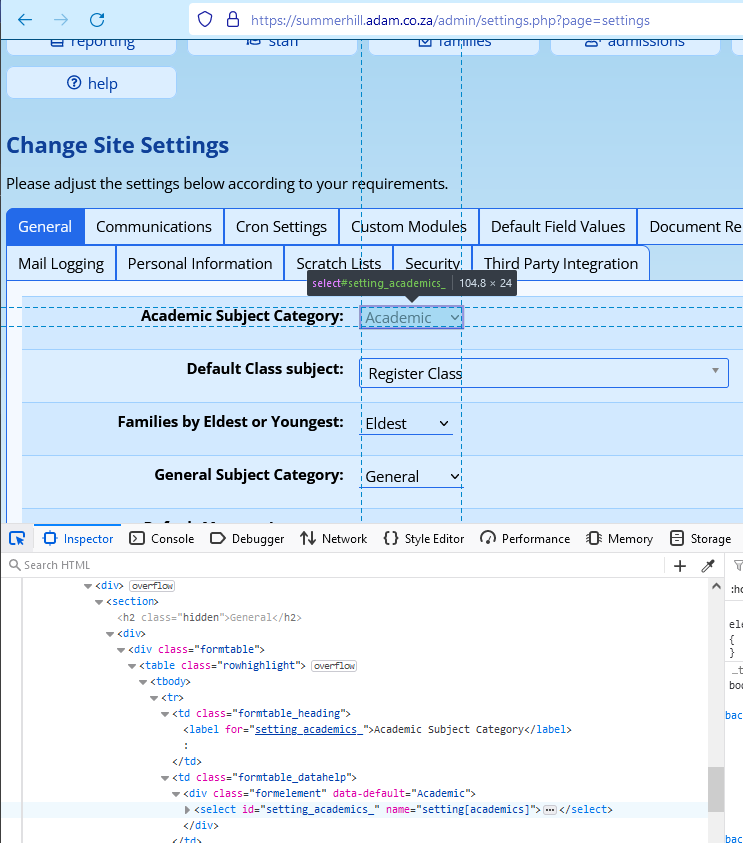Click the element picker icon in DevTools
The height and width of the screenshot is (843, 743).
click(17, 538)
